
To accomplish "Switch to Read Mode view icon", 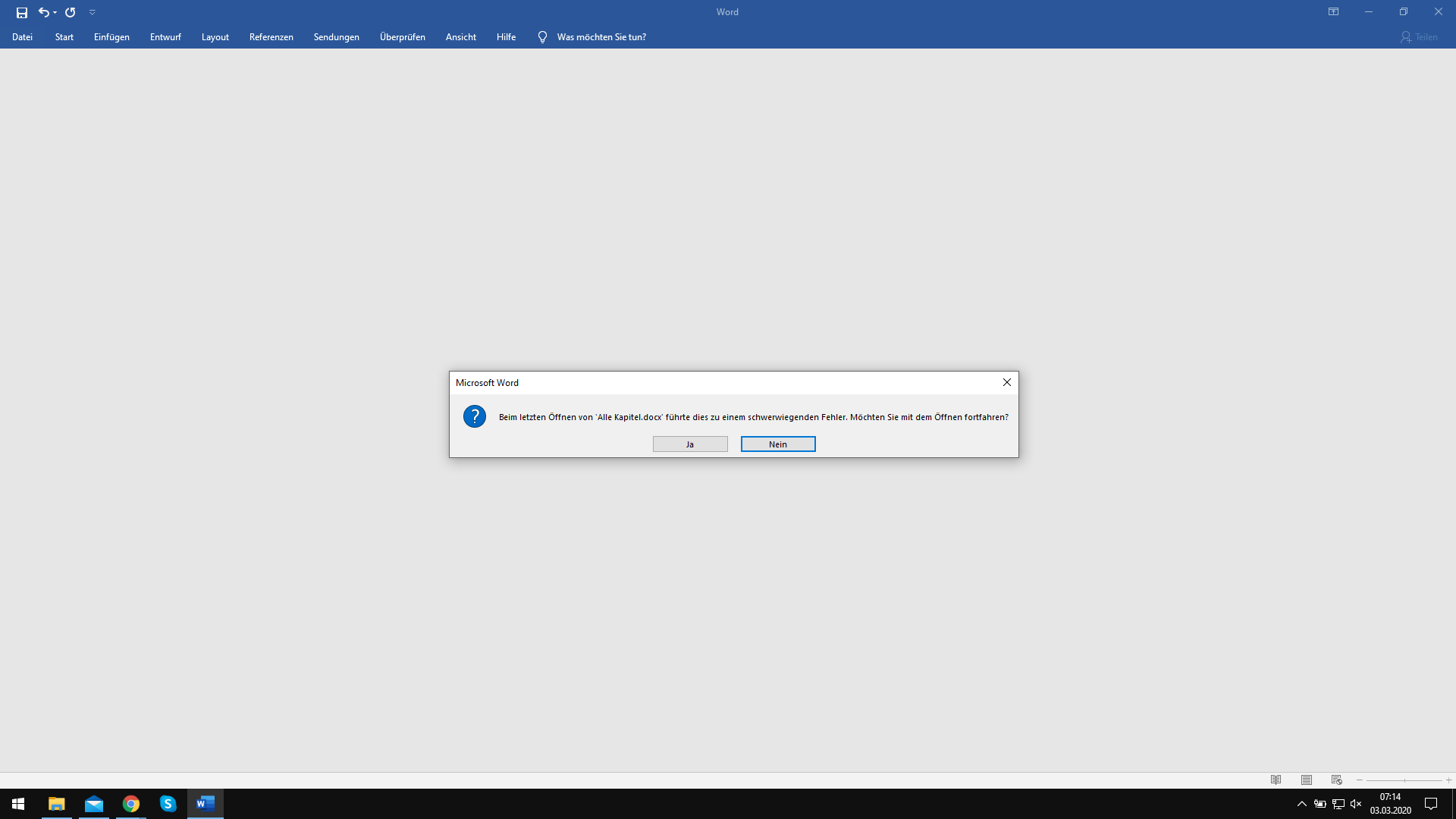I will [1276, 780].
